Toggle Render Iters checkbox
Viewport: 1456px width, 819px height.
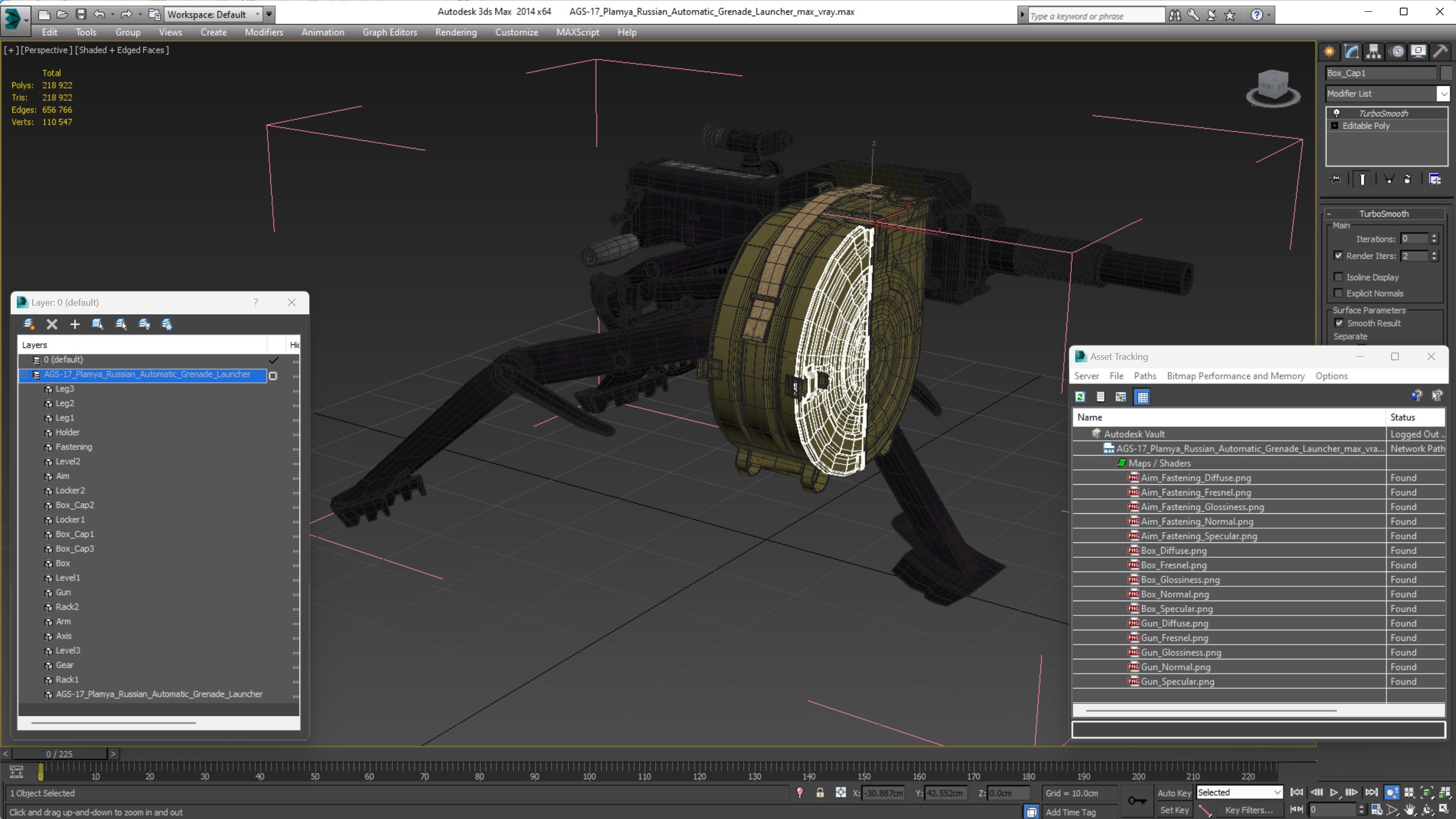tap(1339, 256)
